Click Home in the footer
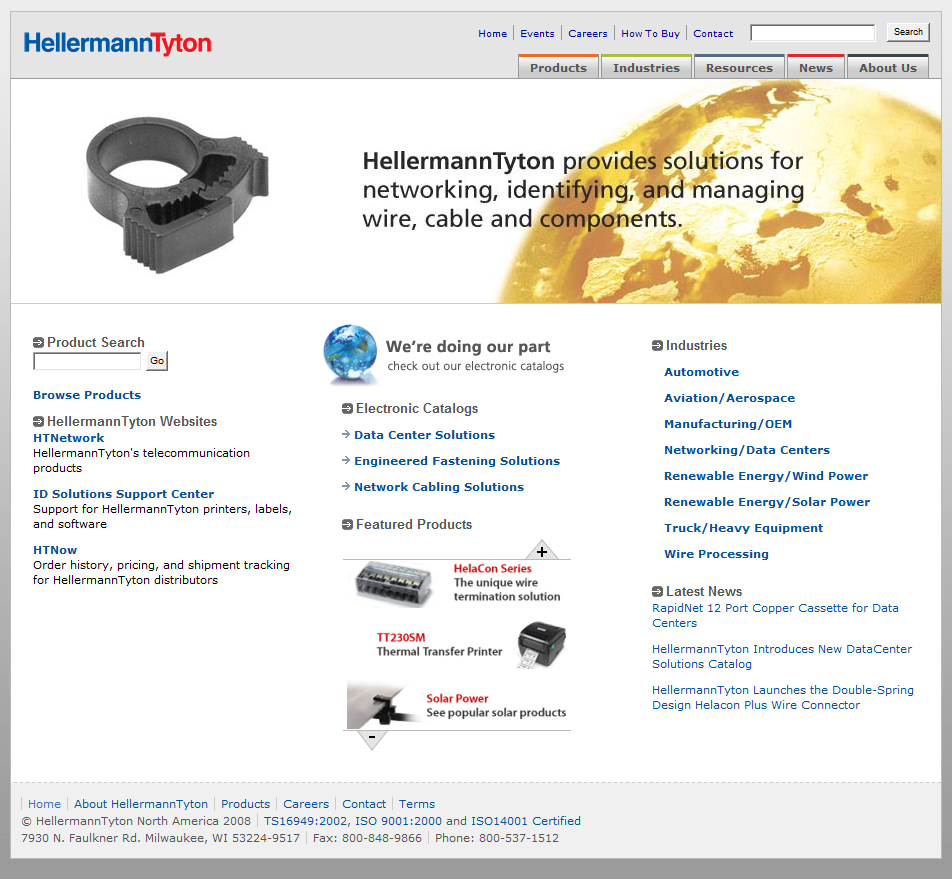The width and height of the screenshot is (952, 879). click(44, 804)
